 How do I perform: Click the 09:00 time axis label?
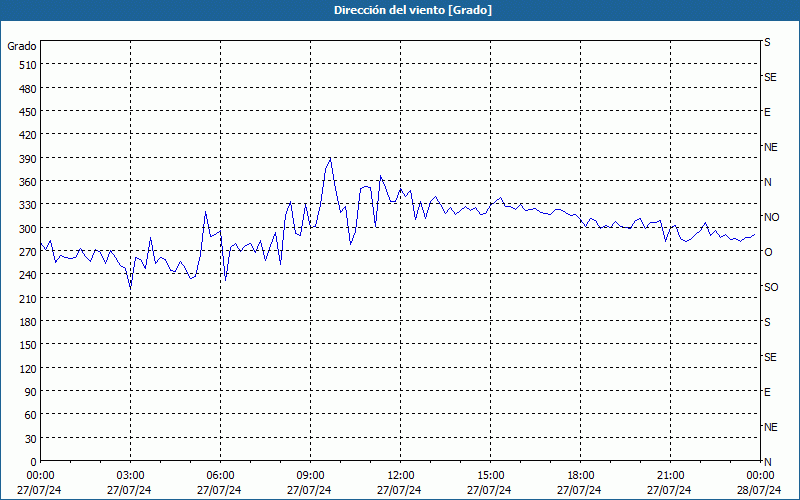(x=310, y=476)
